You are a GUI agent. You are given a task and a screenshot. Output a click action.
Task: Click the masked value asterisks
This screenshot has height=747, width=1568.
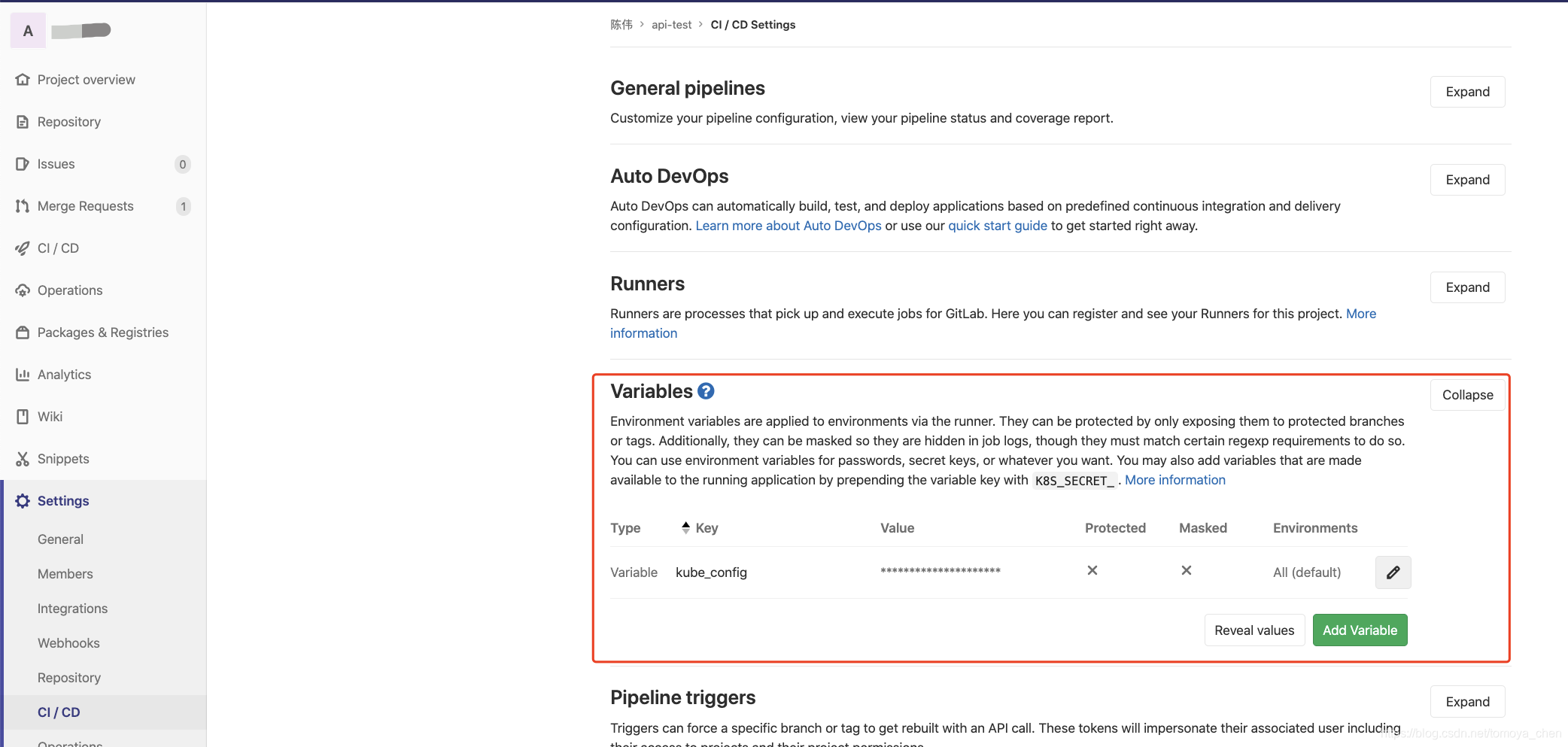click(x=940, y=572)
